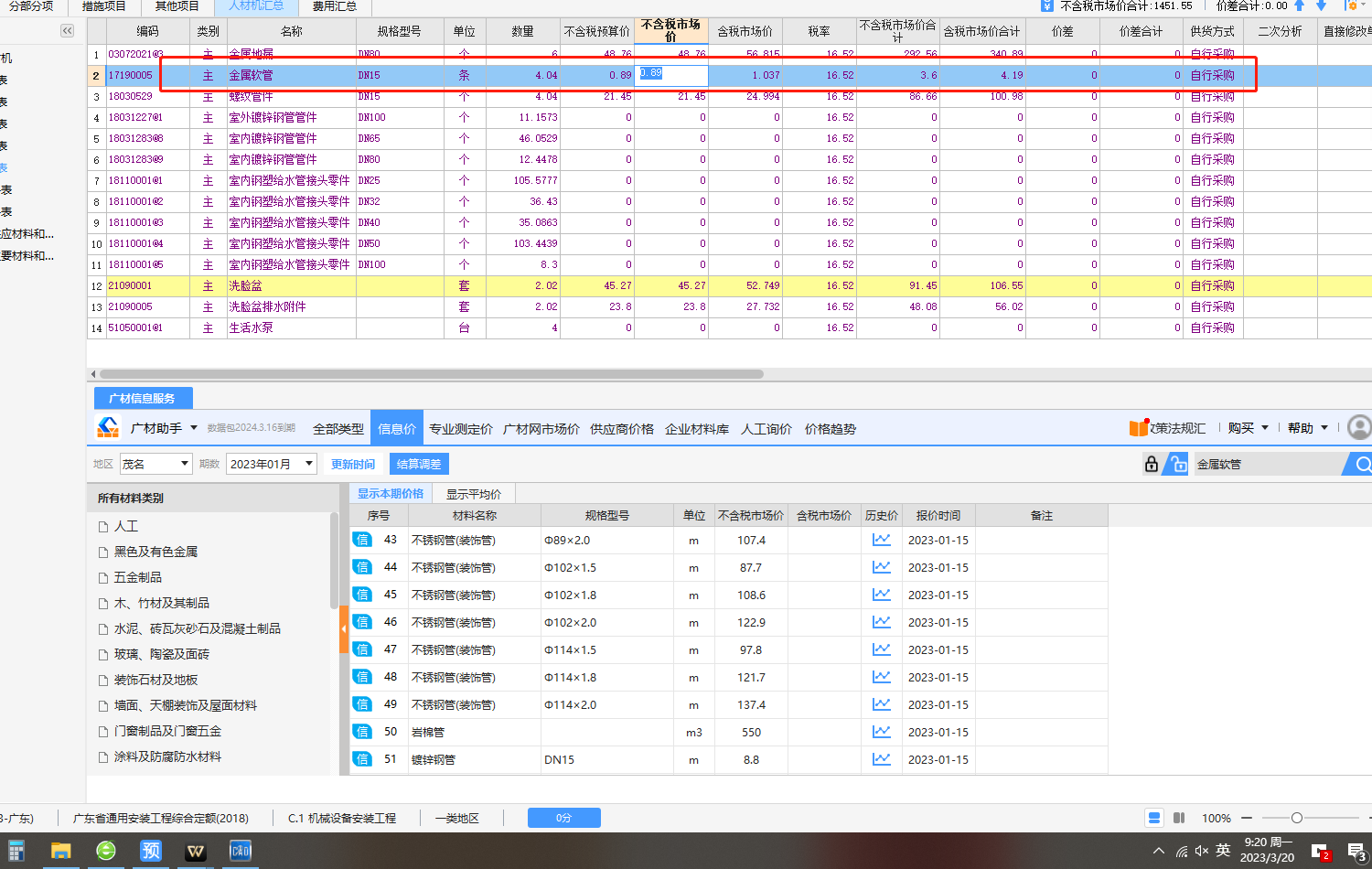The width and height of the screenshot is (1372, 869).
Task: Click the 信 icon on row 43
Action: pyautogui.click(x=362, y=540)
